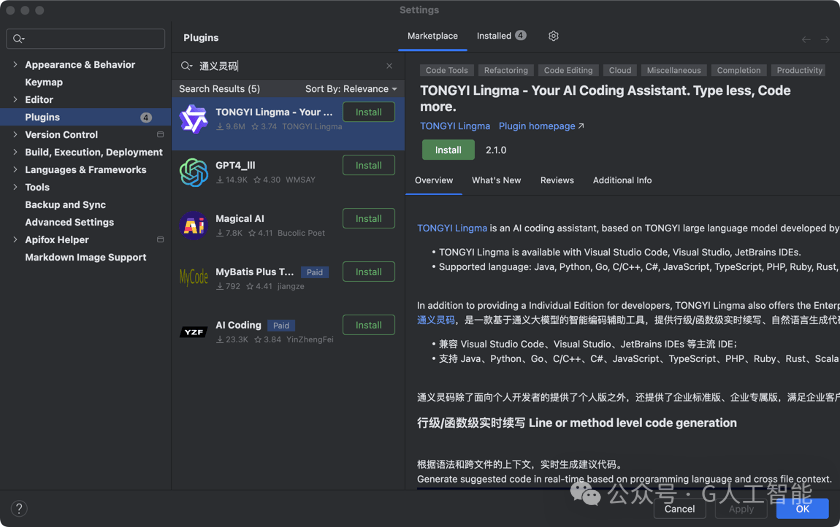Click the Code Tools tag

click(x=446, y=70)
